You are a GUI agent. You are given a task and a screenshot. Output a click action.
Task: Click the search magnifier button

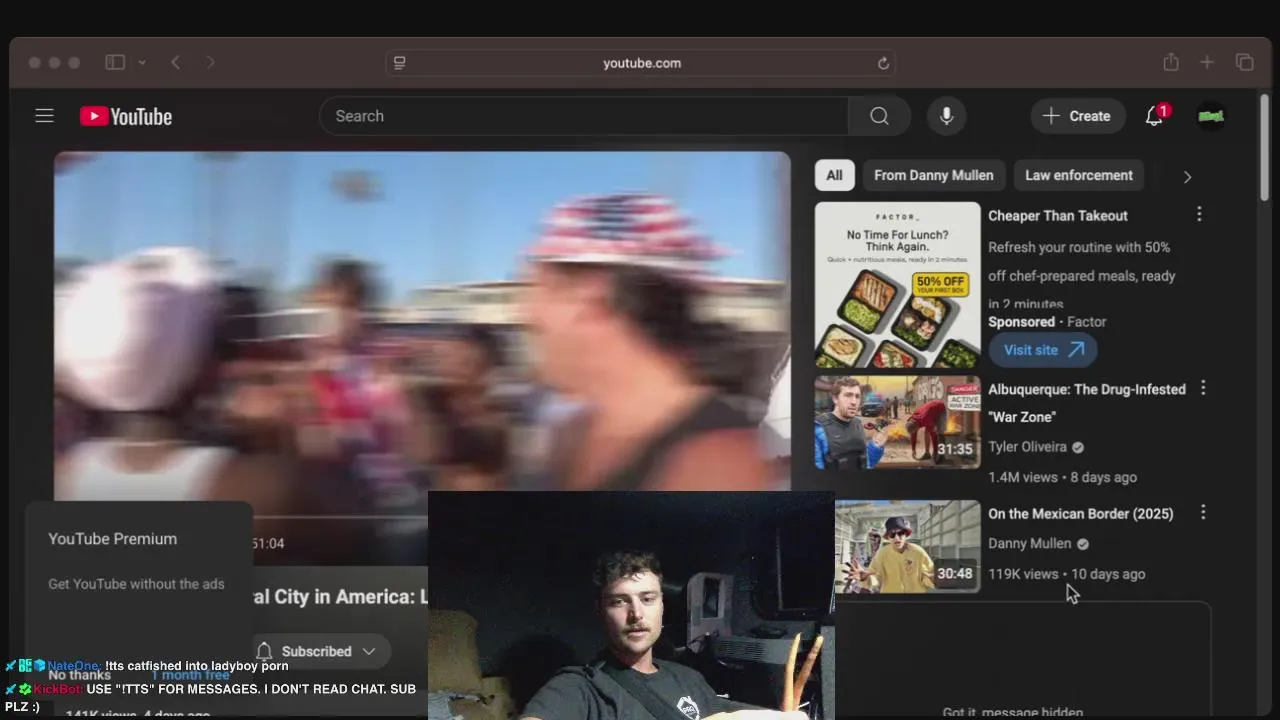(879, 116)
